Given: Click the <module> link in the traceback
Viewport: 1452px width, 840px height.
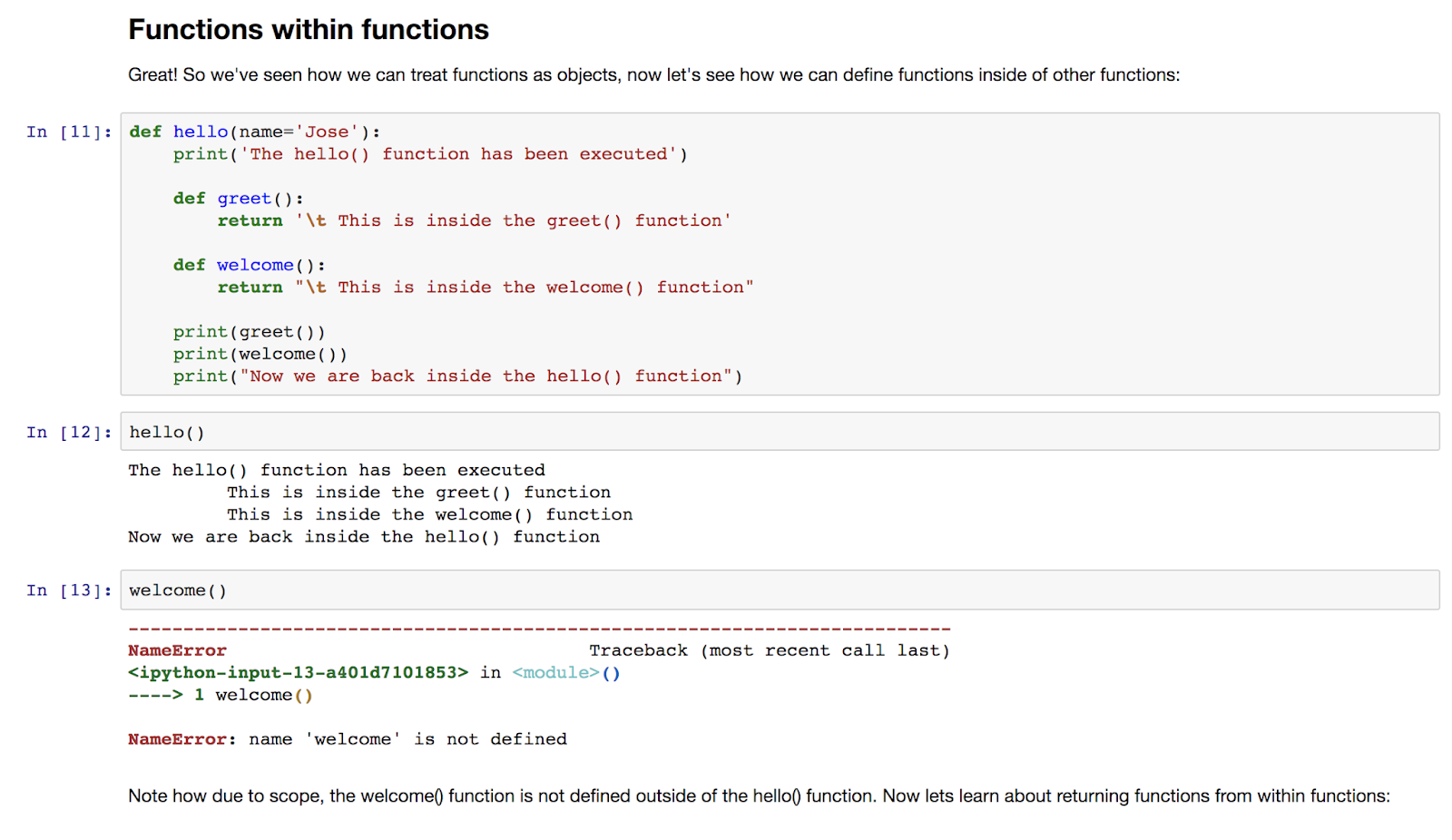Looking at the screenshot, I should (x=556, y=672).
